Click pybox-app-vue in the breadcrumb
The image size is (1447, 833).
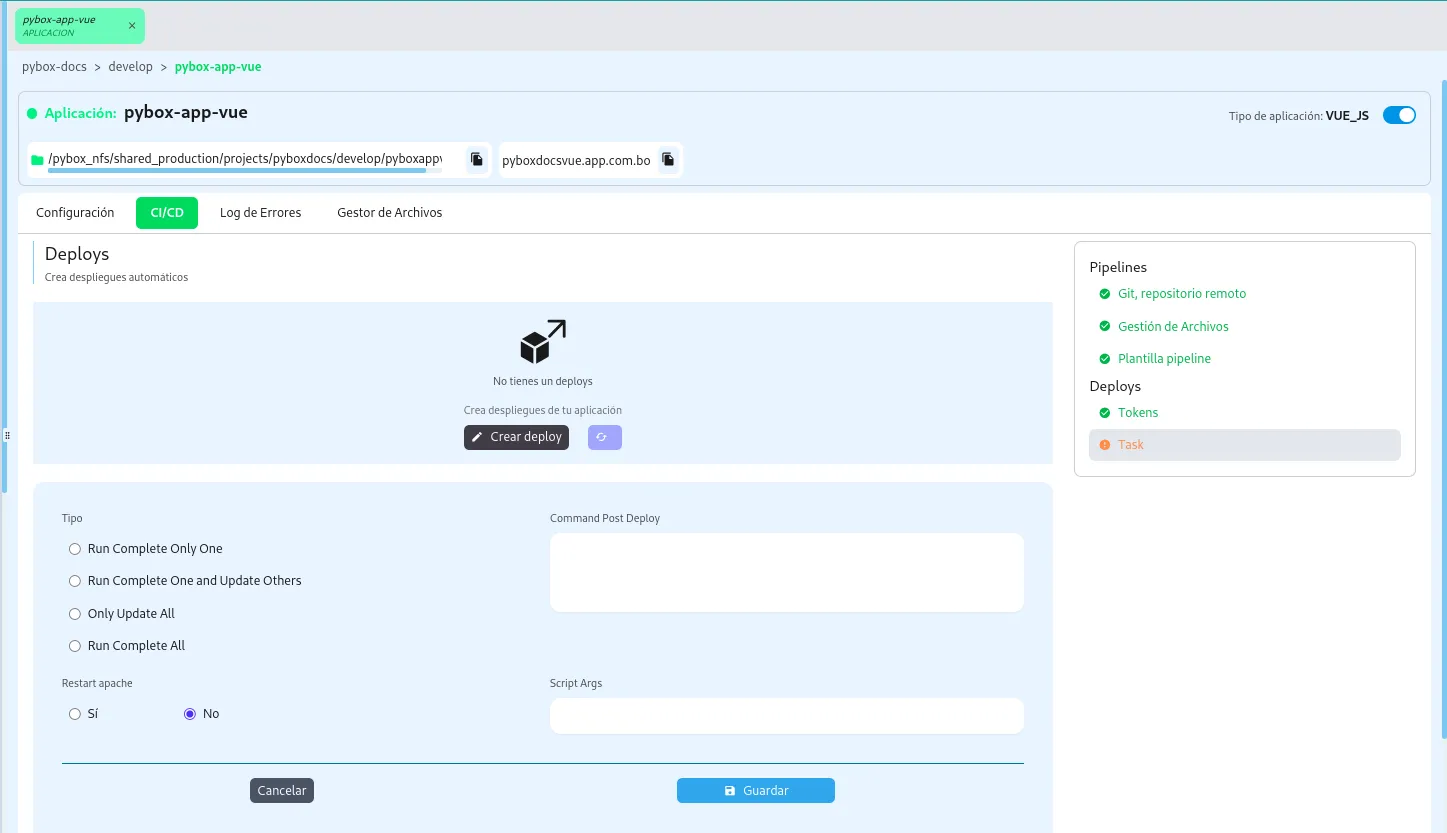point(218,67)
